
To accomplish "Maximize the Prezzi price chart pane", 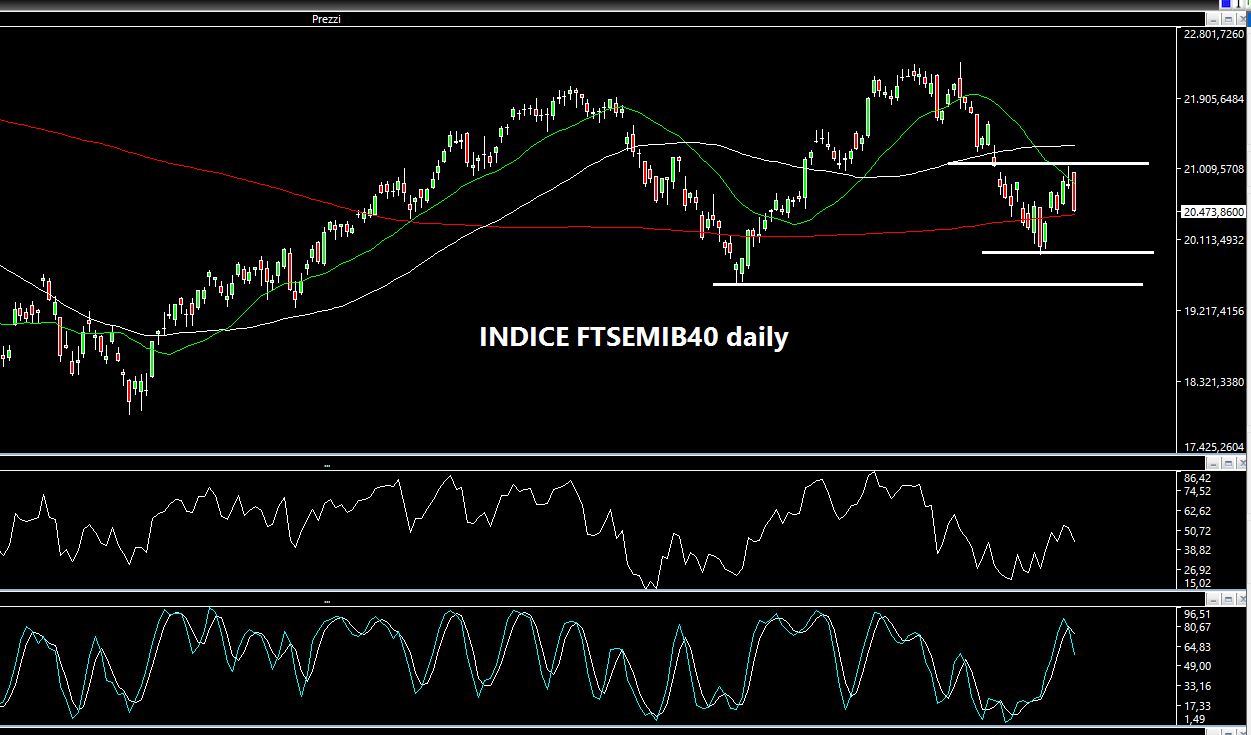I will [x=1228, y=19].
